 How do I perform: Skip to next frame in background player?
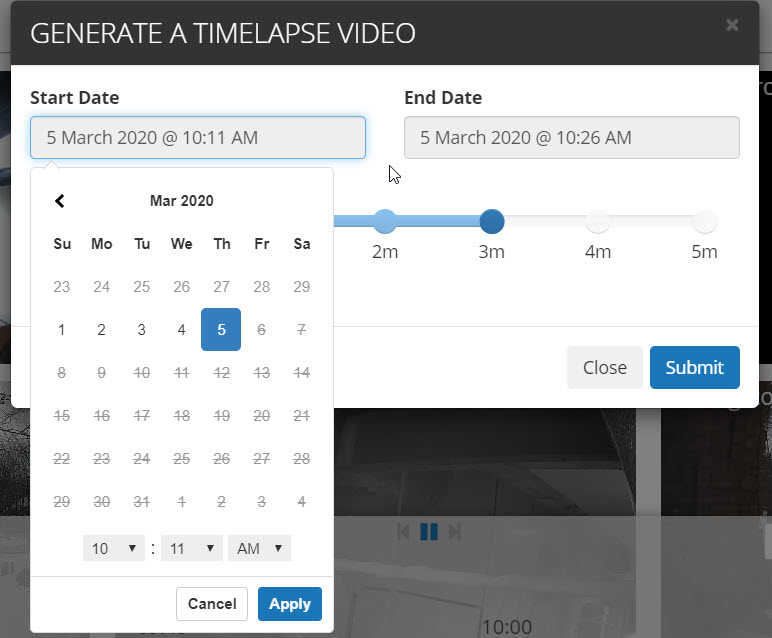coord(454,532)
